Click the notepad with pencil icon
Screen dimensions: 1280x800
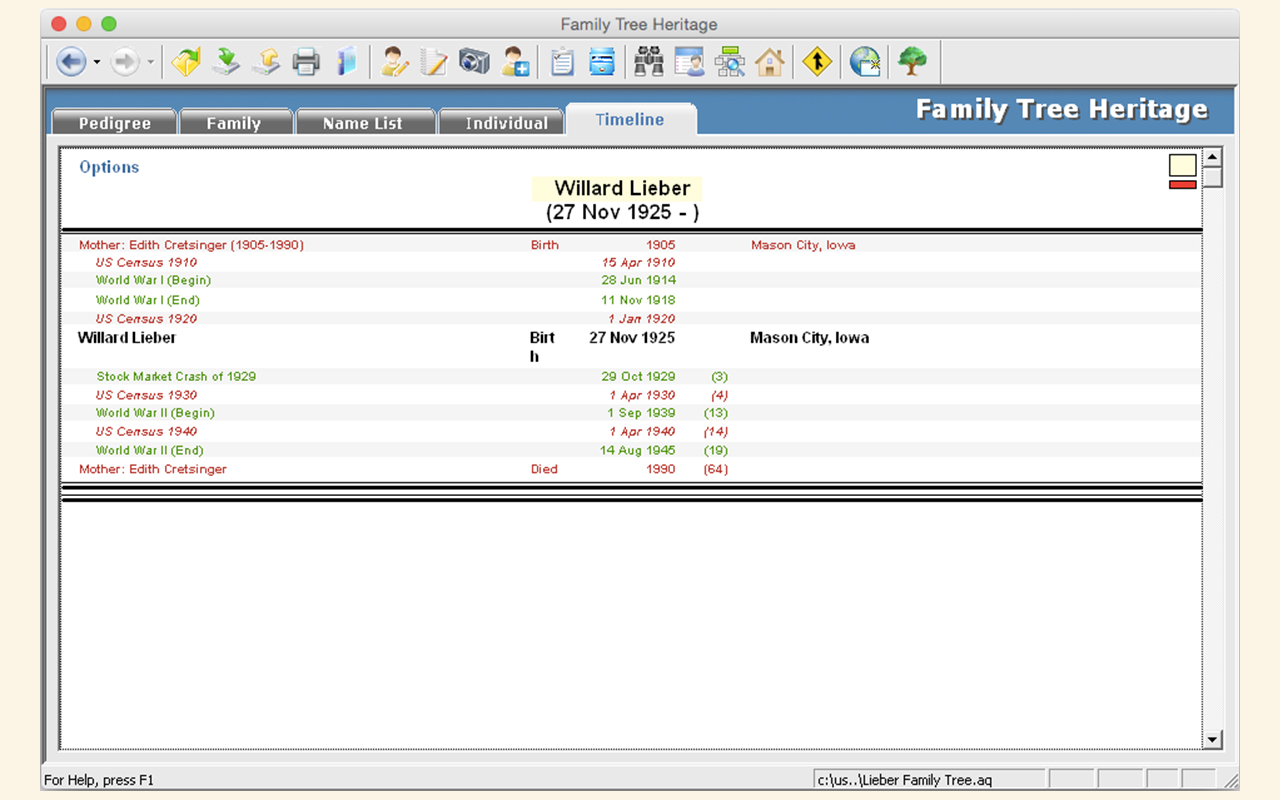click(x=434, y=62)
